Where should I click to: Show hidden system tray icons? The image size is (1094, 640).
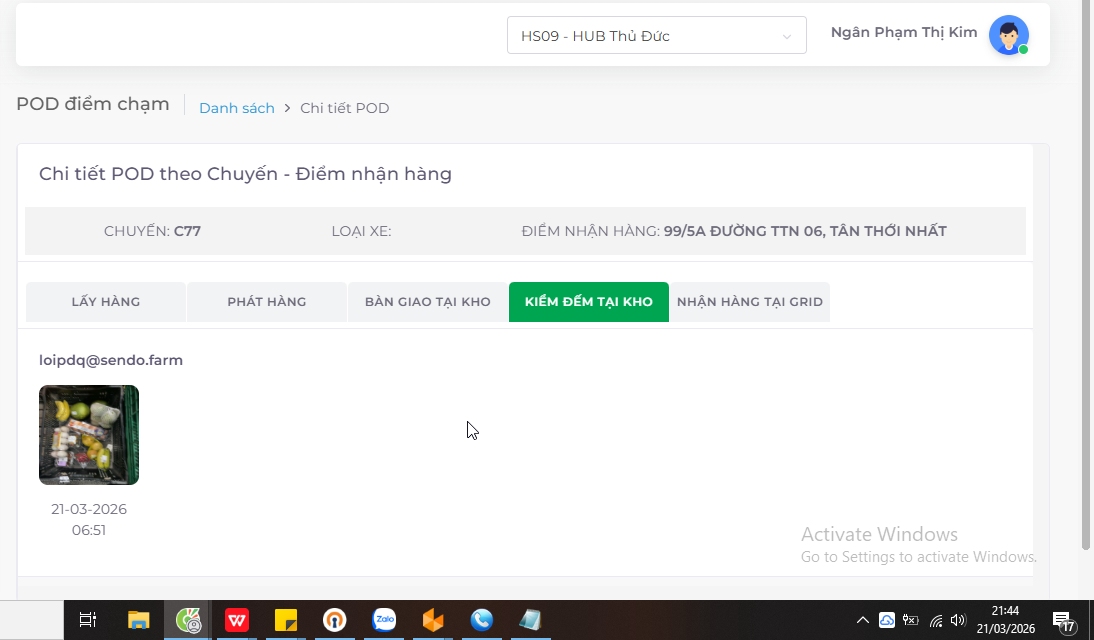862,620
